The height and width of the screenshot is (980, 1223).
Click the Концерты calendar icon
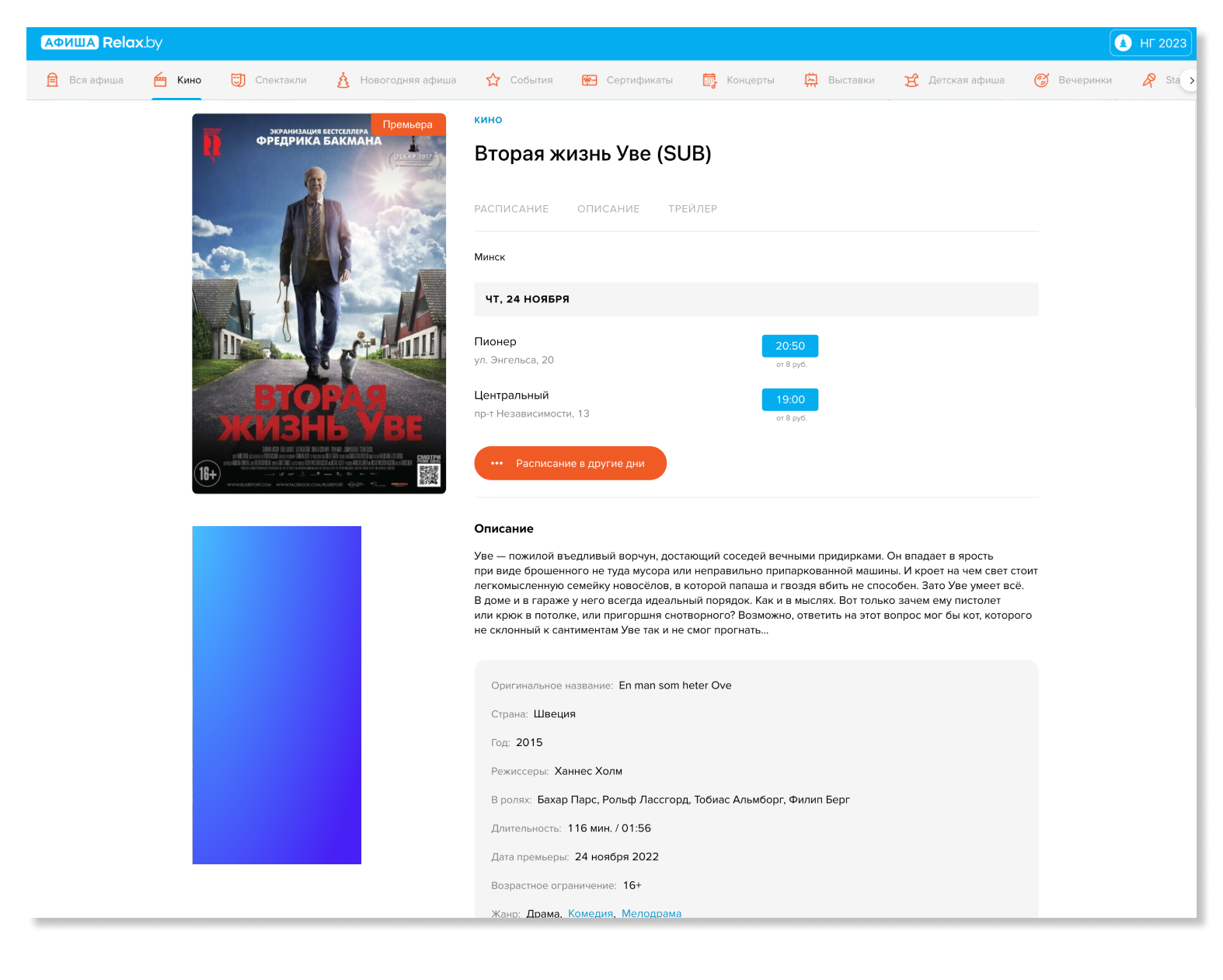point(709,80)
